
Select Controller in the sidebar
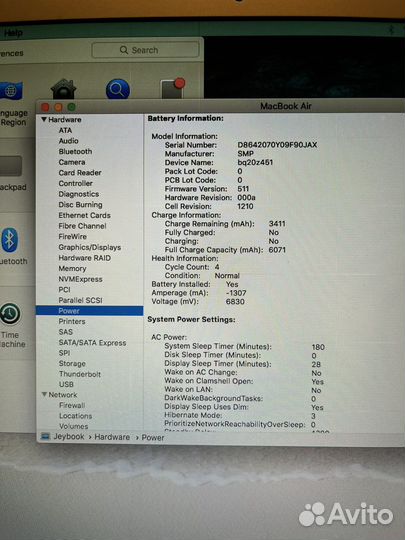pos(75,184)
